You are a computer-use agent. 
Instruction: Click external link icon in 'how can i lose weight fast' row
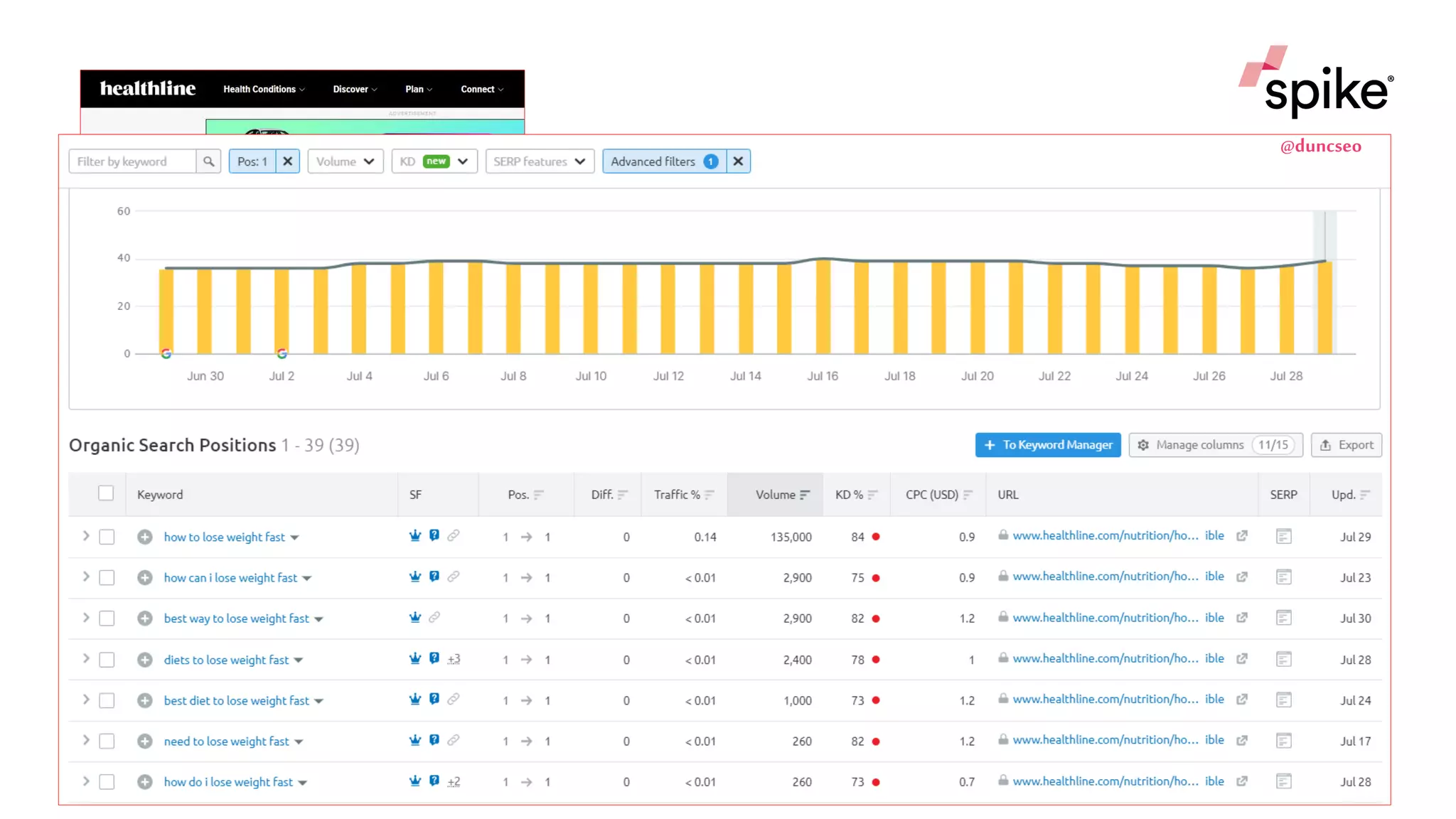[x=1242, y=577]
